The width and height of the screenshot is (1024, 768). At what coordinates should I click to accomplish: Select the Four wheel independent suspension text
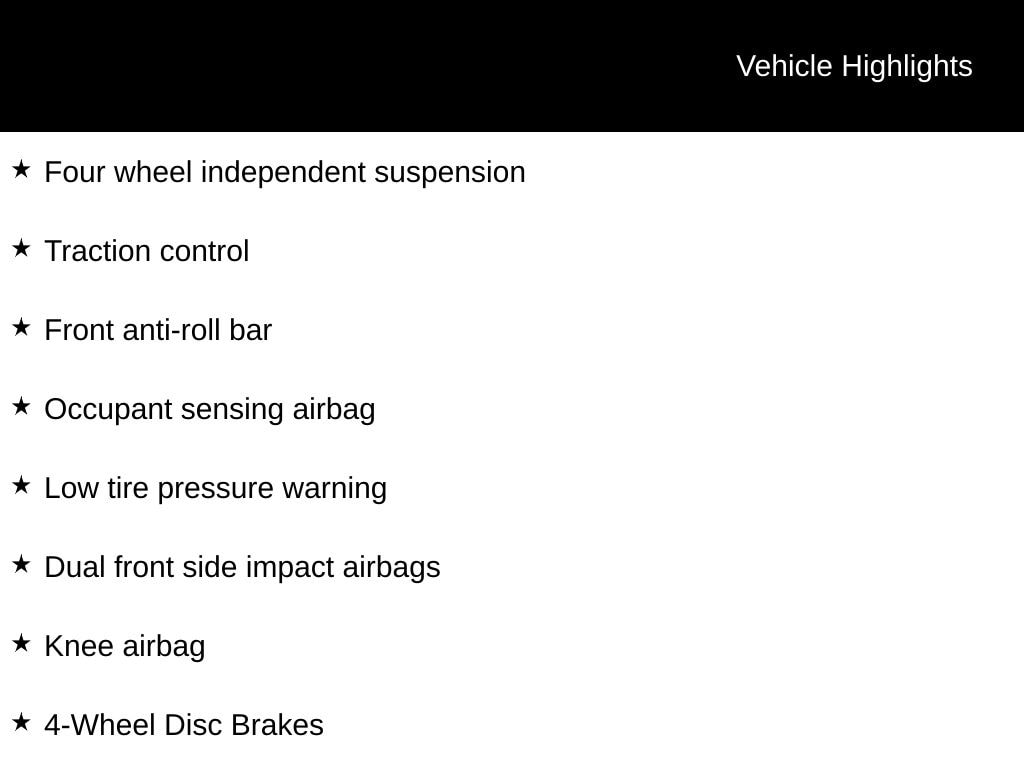tap(285, 172)
